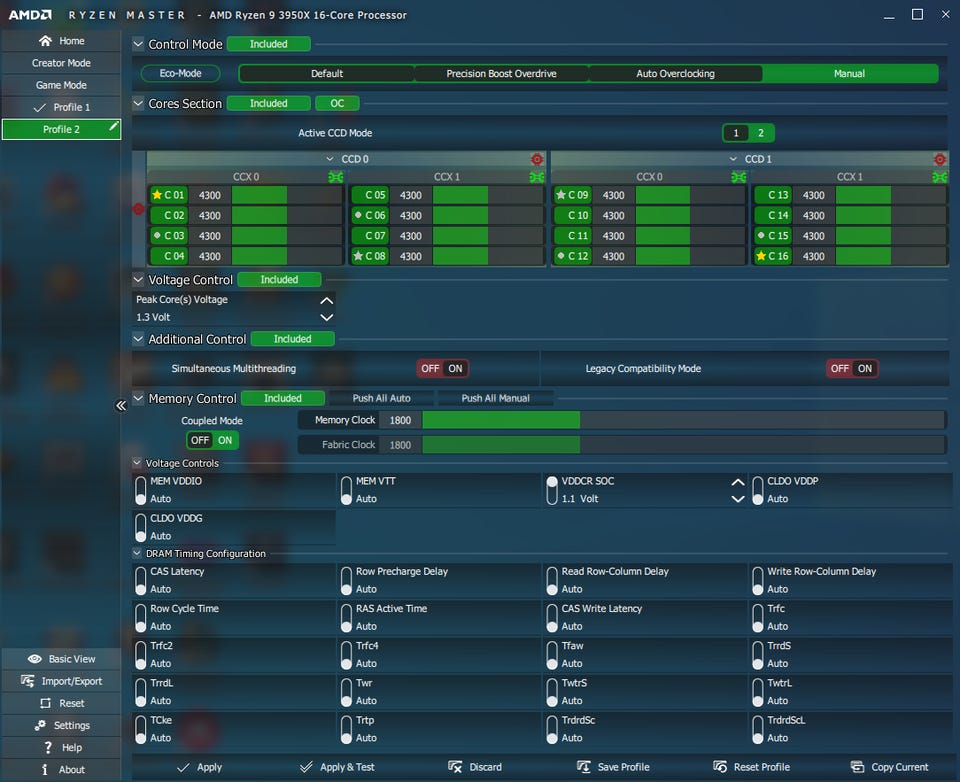The width and height of the screenshot is (960, 782).
Task: Increase Peak Core(s) Voltage with up arrow
Action: coord(327,301)
